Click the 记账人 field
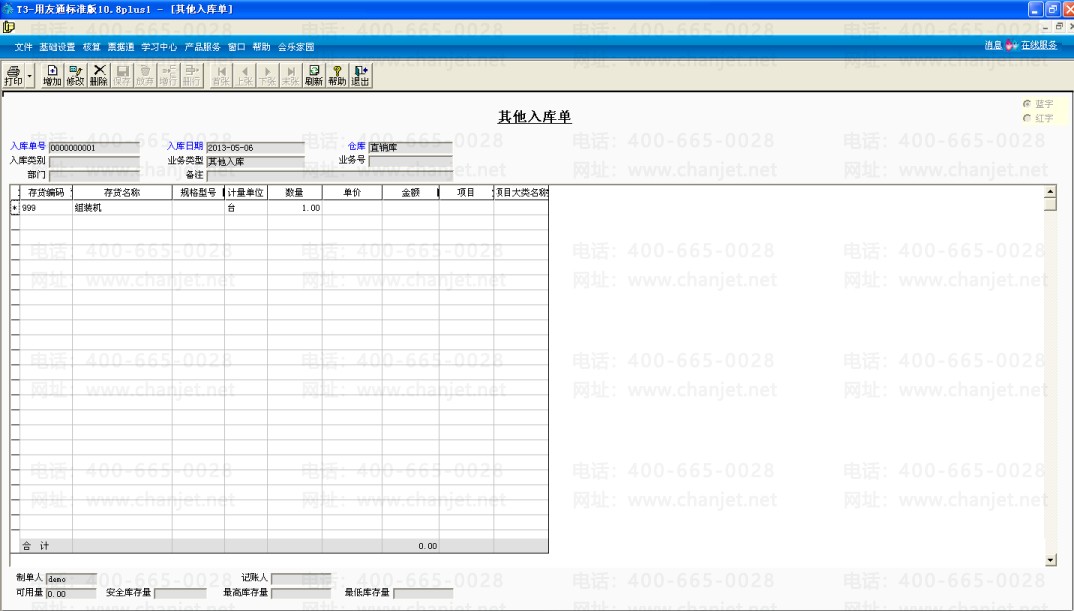The image size is (1074, 611). click(301, 579)
